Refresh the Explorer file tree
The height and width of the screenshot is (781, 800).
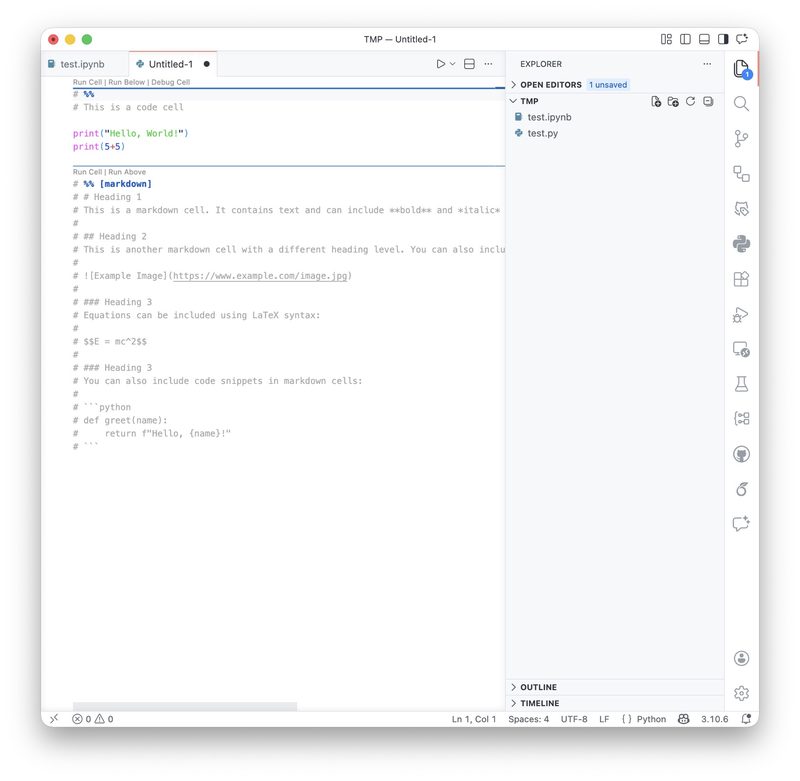pyautogui.click(x=690, y=102)
